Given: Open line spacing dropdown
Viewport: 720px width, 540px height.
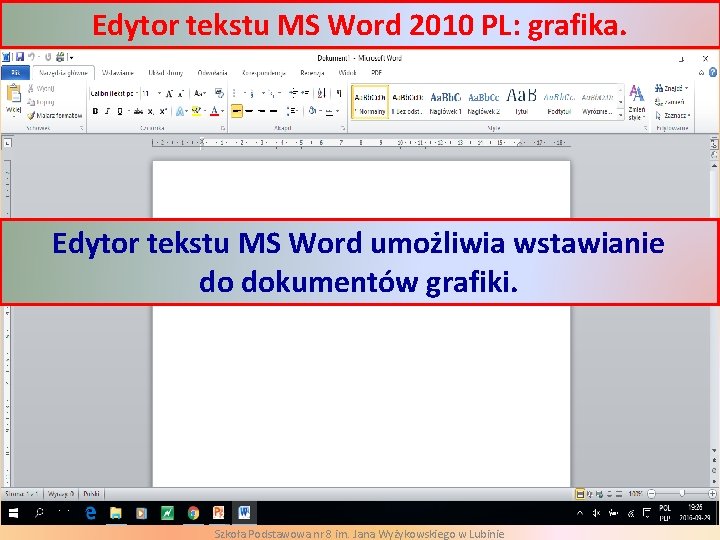Looking at the screenshot, I should click(292, 111).
